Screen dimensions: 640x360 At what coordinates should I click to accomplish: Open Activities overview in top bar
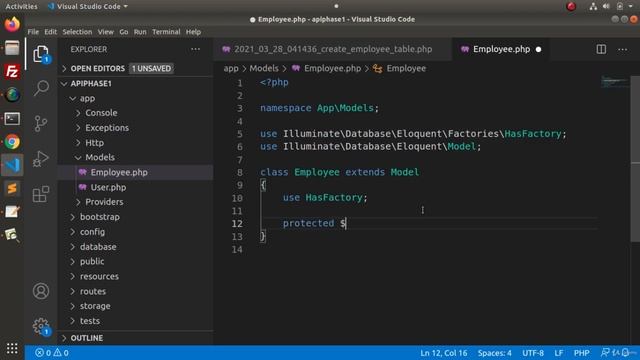(21, 6)
